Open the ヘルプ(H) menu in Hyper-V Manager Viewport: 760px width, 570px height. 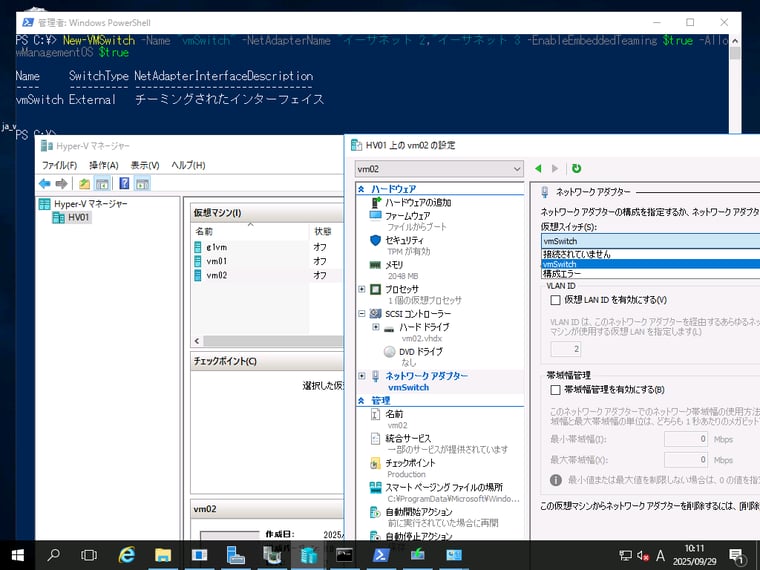click(x=188, y=165)
